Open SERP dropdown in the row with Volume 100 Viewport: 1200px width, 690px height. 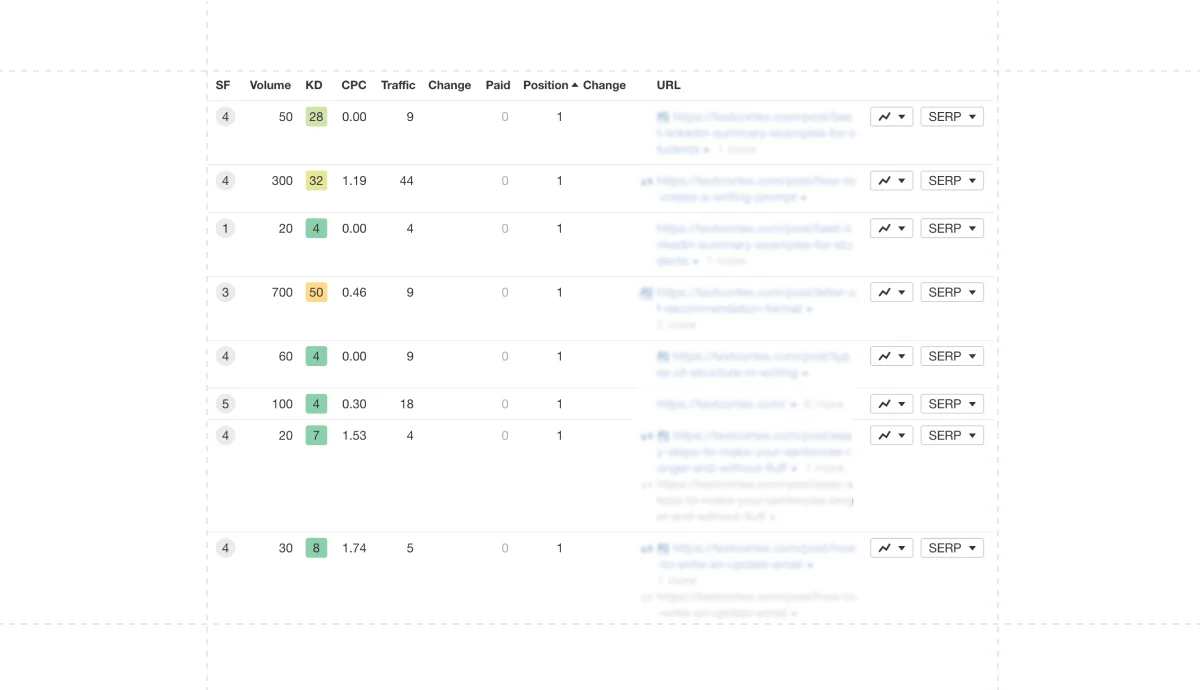coord(952,404)
